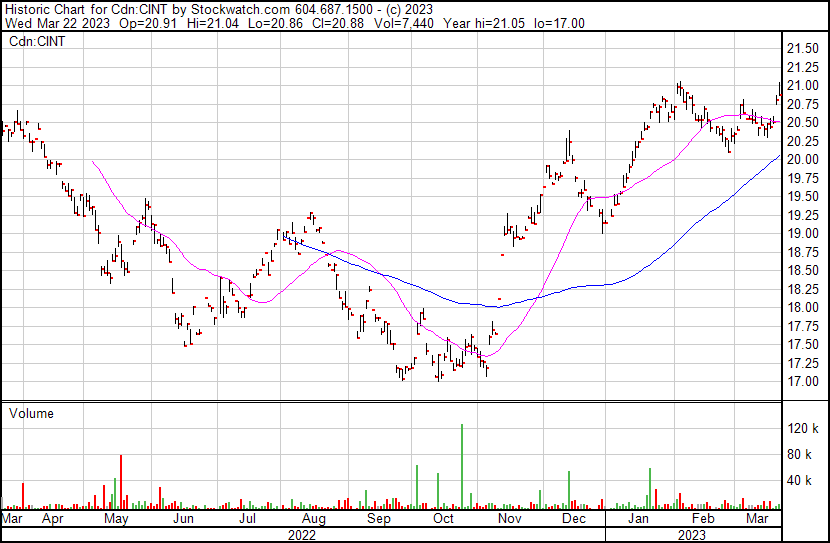Select the 20.00 price axis label
This screenshot has width=830, height=543.
(803, 160)
